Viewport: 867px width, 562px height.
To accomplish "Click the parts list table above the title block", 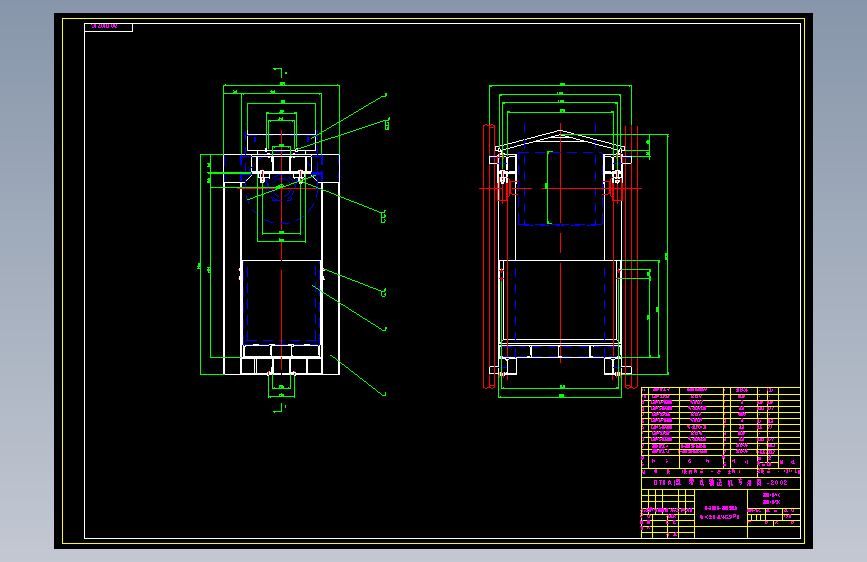I will click(x=720, y=421).
